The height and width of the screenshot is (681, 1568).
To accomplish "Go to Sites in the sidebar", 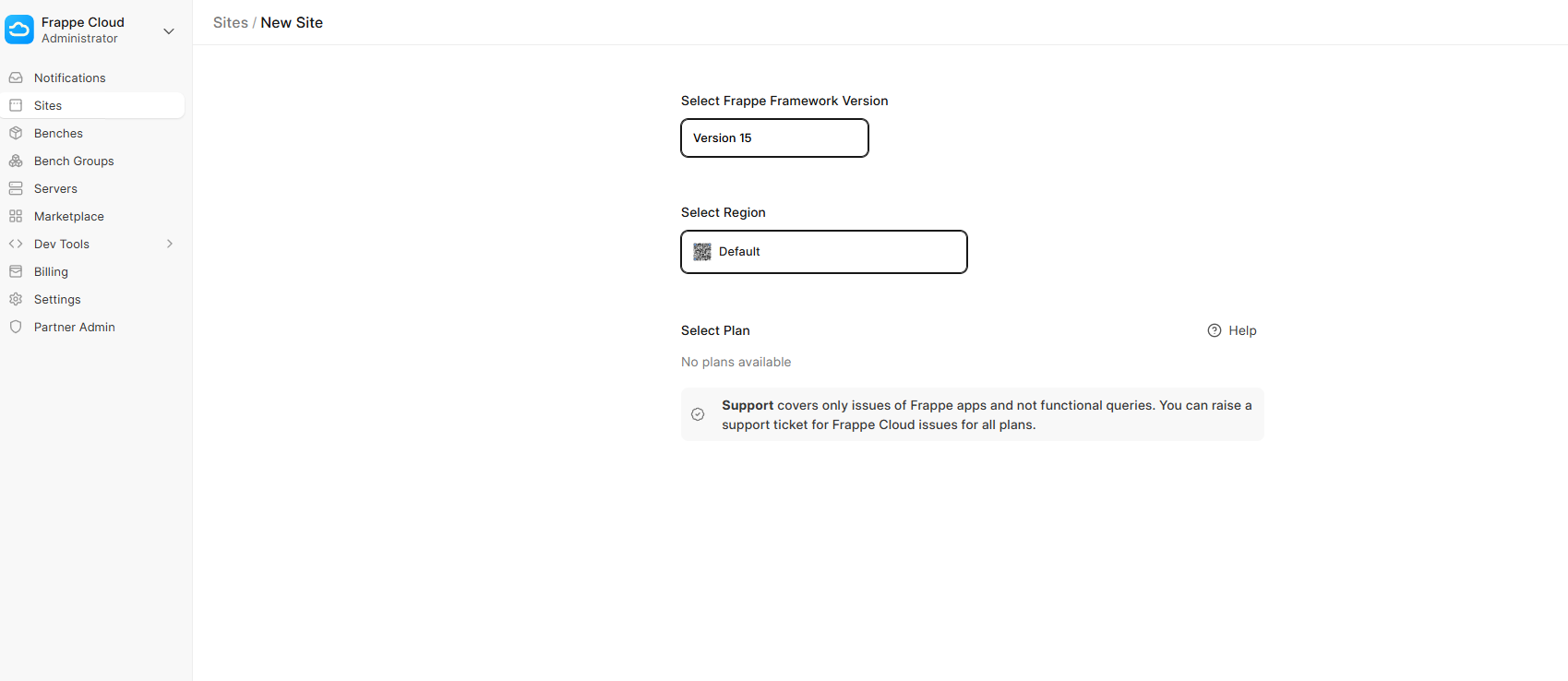I will coord(92,105).
